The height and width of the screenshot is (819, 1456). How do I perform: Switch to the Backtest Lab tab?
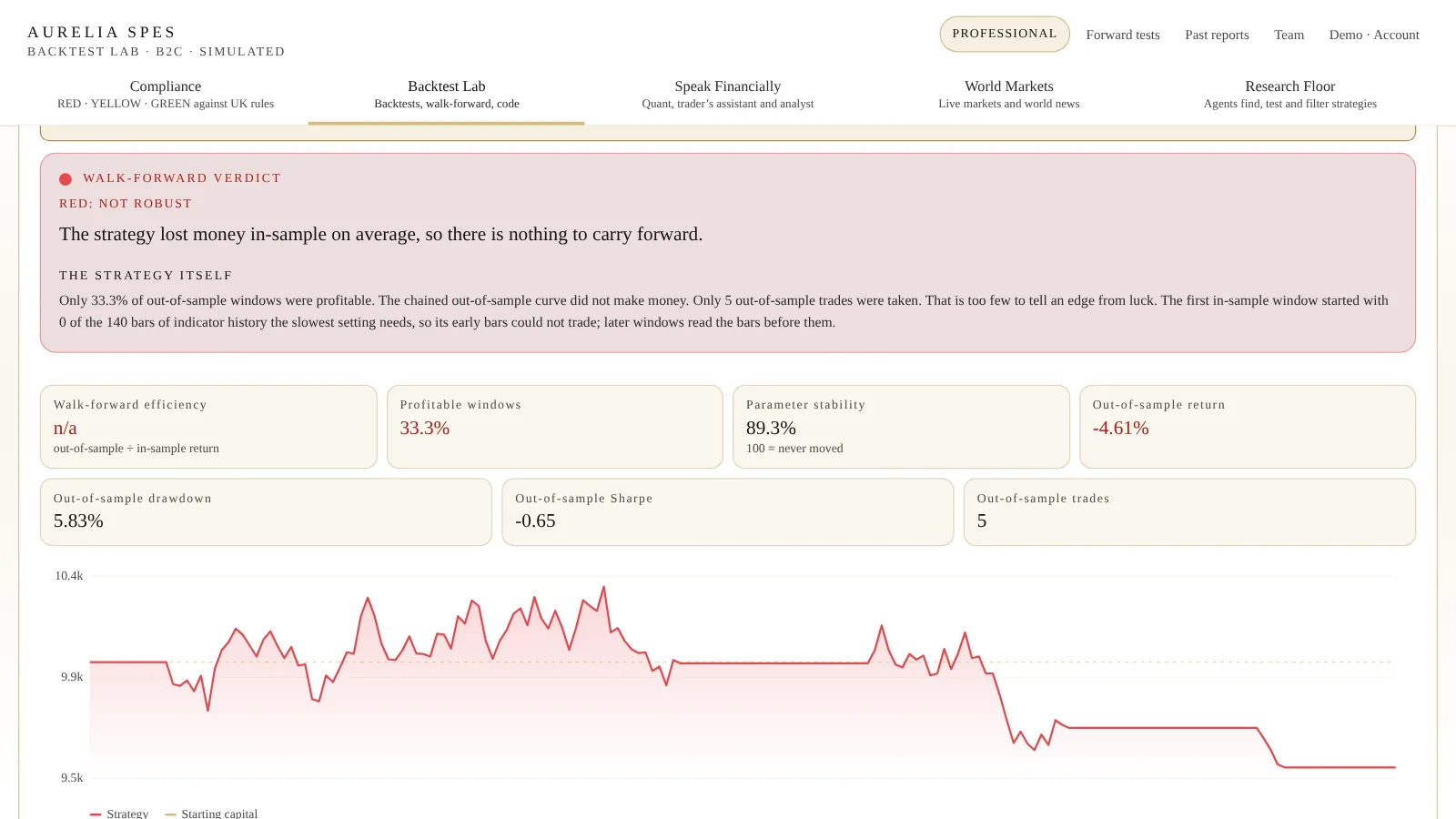point(447,95)
